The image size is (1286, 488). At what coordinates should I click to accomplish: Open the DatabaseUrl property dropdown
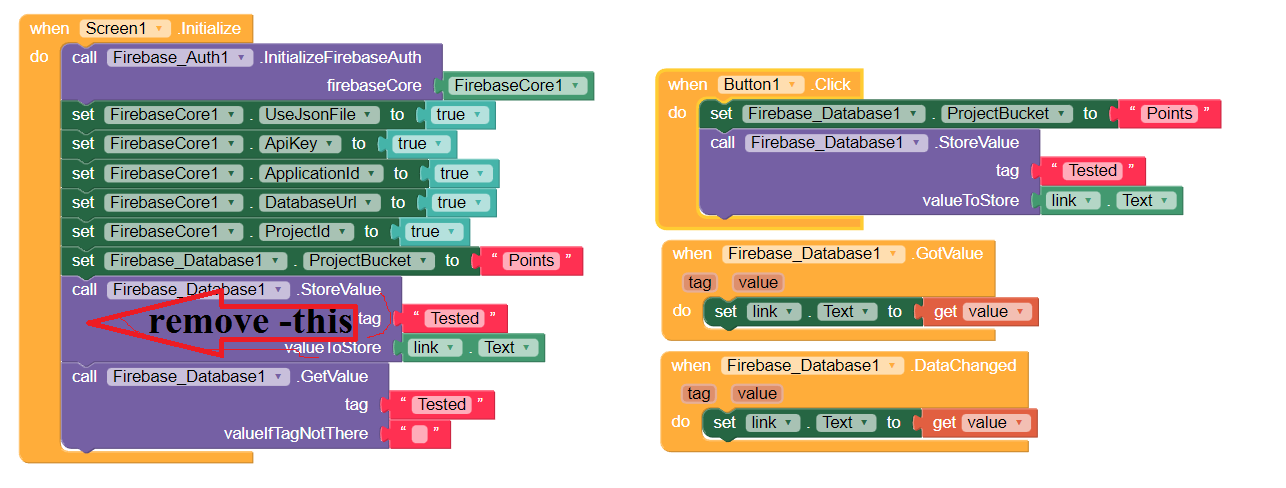pyautogui.click(x=318, y=202)
